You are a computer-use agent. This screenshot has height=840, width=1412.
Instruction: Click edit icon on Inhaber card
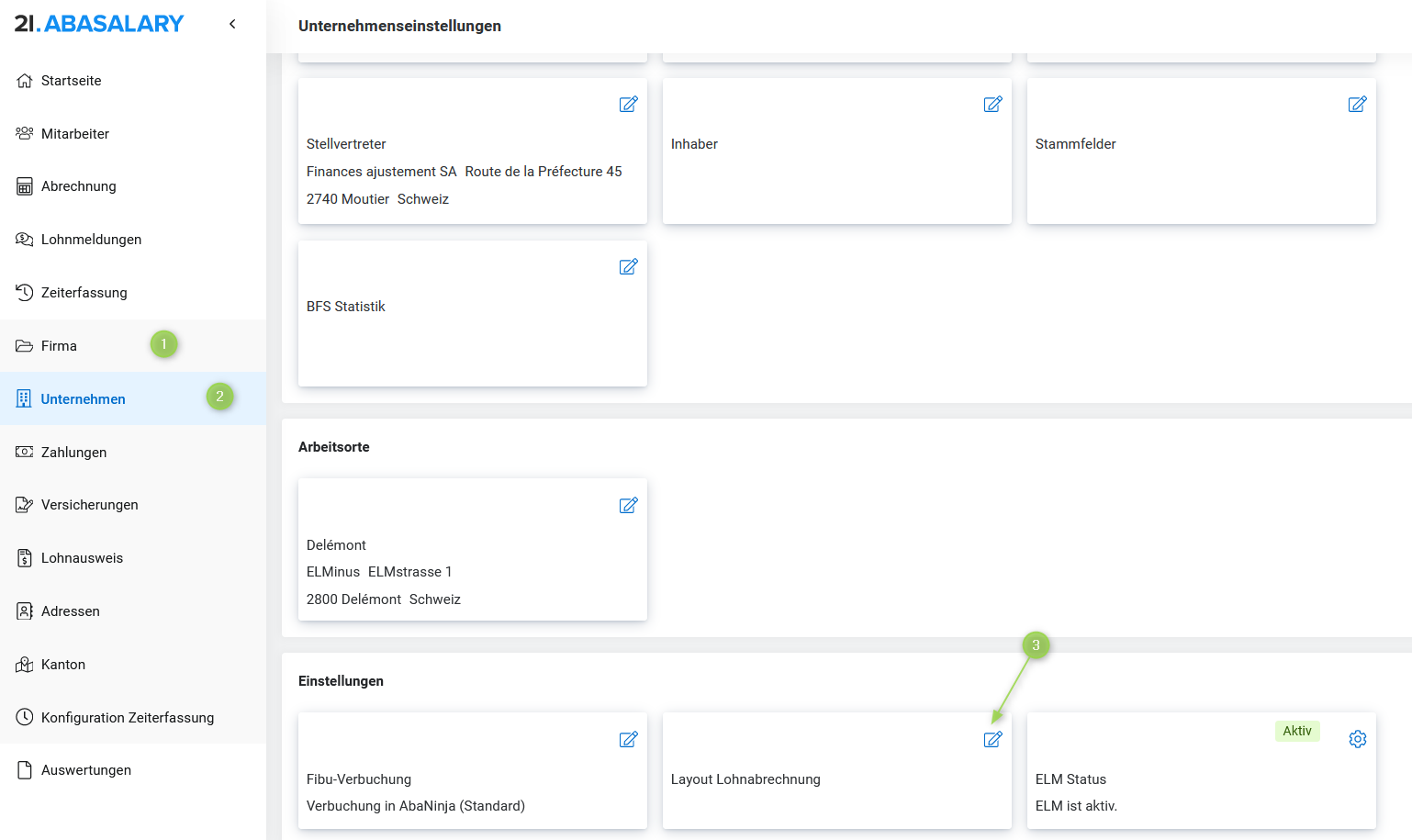point(992,105)
